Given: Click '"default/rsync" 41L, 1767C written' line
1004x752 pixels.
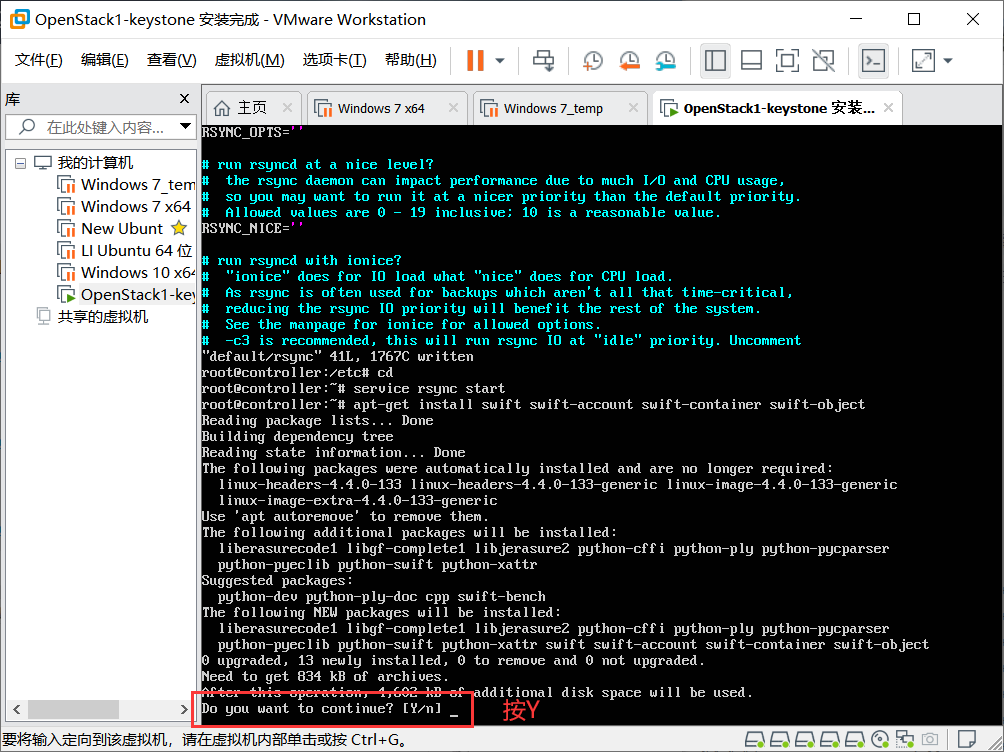Looking at the screenshot, I should (x=337, y=356).
